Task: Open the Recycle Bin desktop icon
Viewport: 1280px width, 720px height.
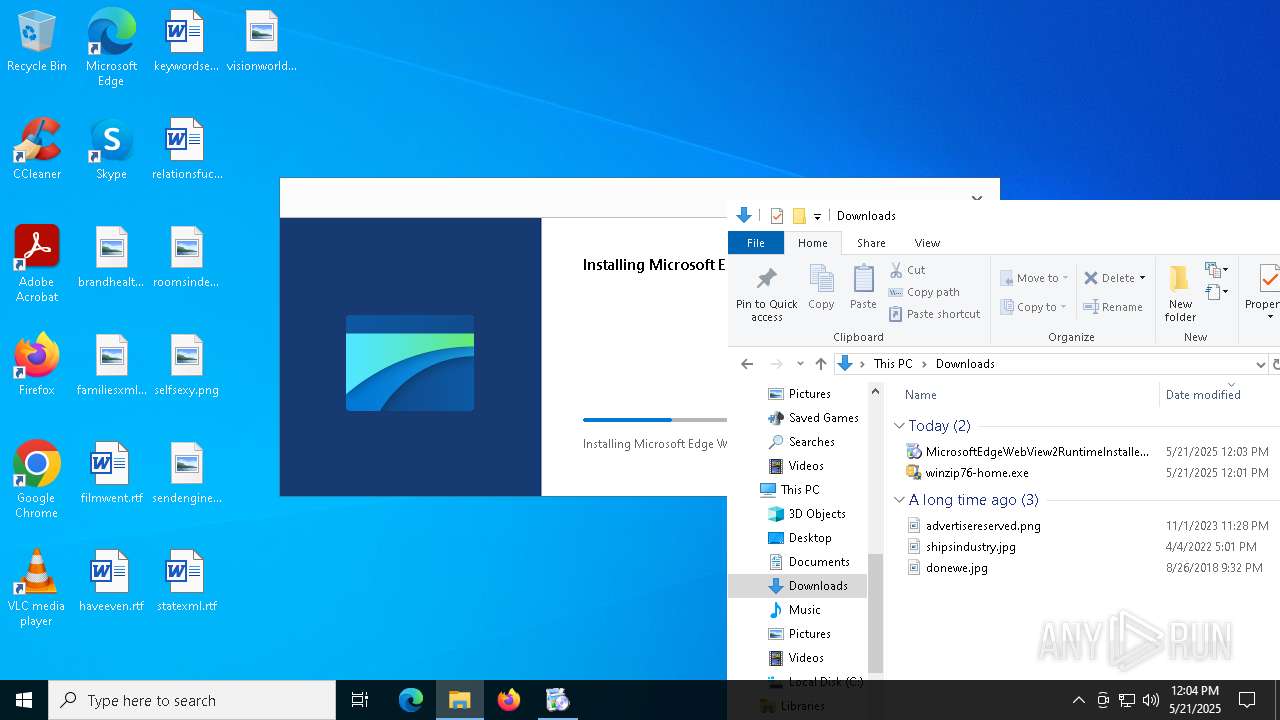Action: coord(37,42)
